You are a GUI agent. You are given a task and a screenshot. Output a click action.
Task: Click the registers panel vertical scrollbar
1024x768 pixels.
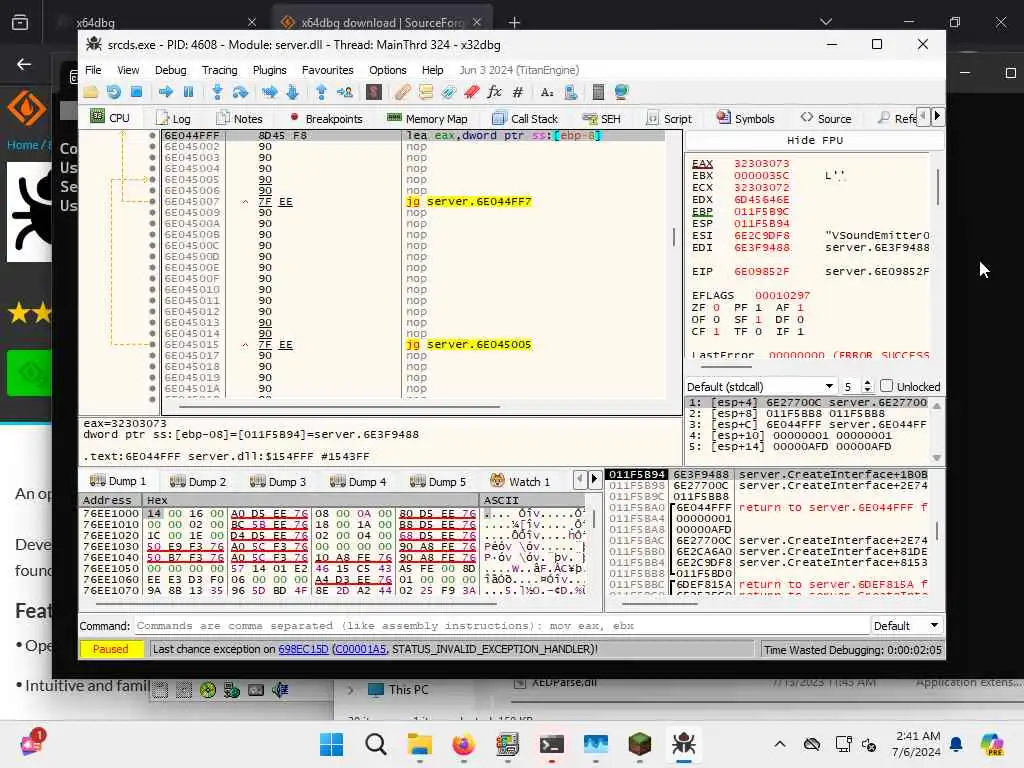pyautogui.click(x=938, y=187)
